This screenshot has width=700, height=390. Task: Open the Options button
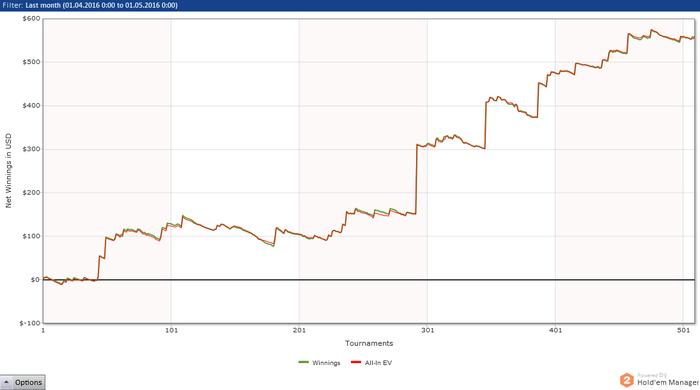click(22, 382)
